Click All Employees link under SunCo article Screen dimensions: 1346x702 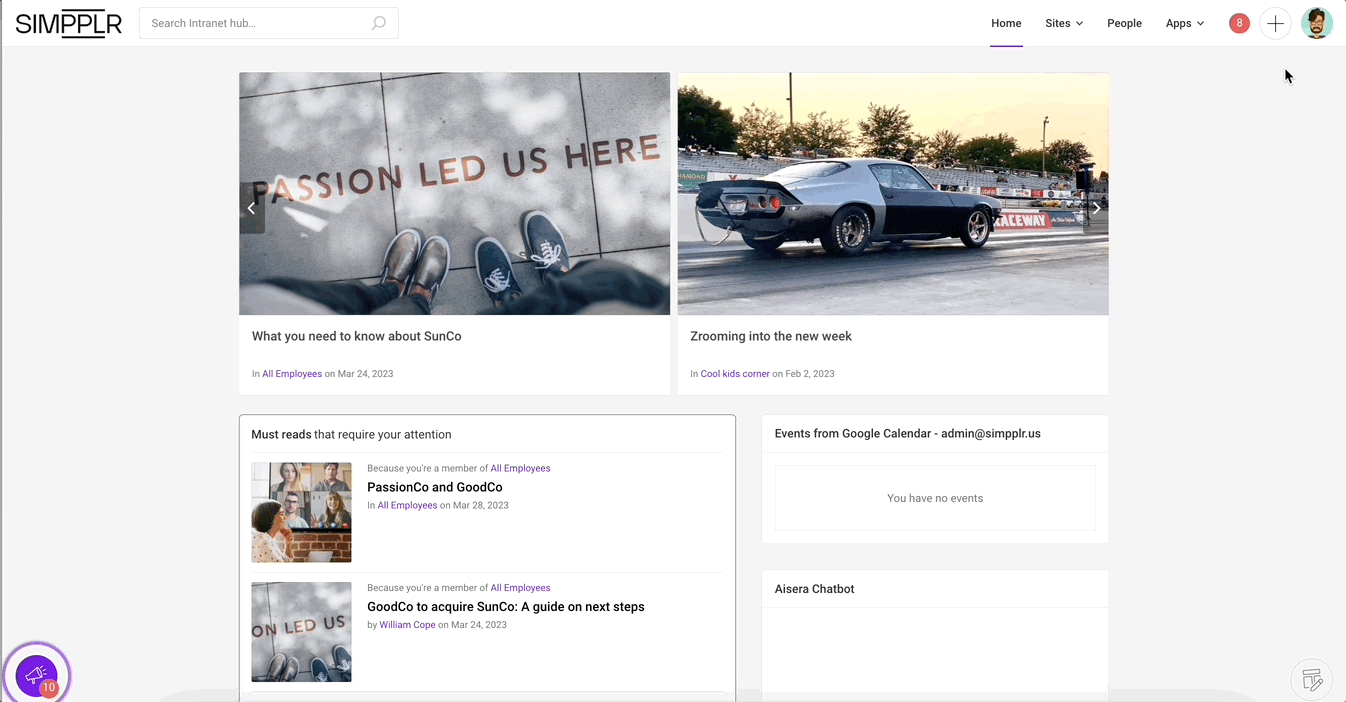tap(292, 374)
